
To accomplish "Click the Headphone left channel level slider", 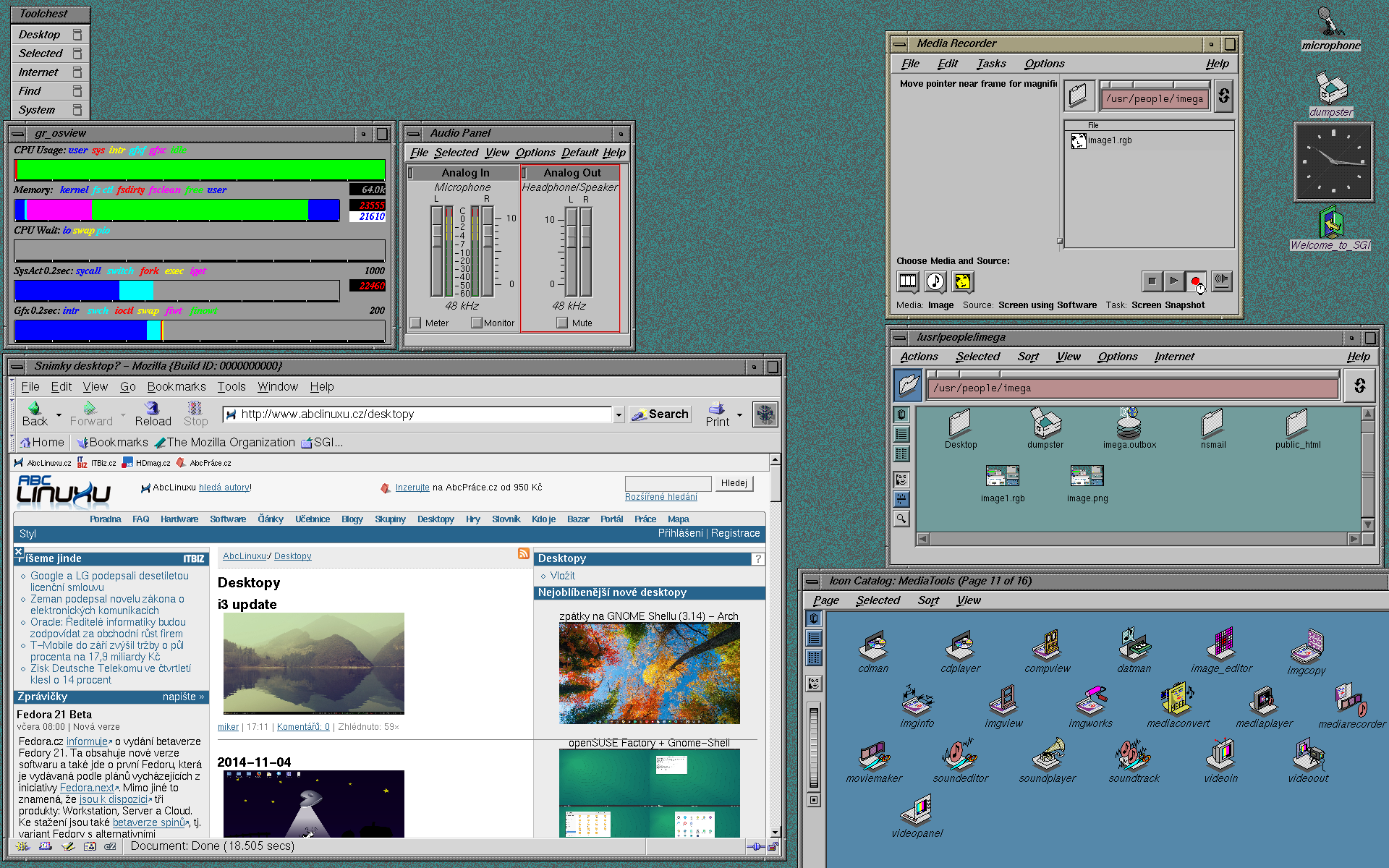I will point(572,235).
